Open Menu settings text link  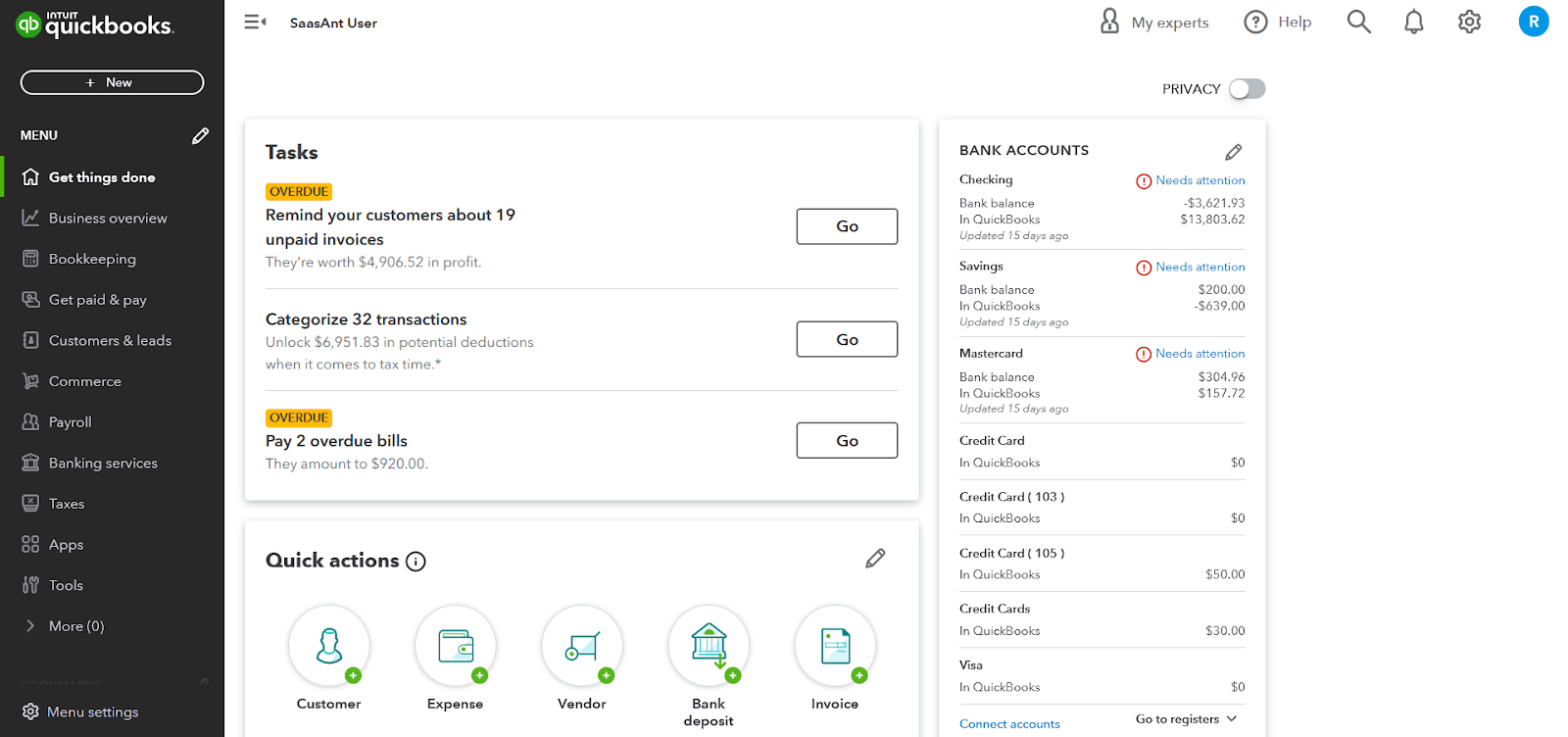[x=93, y=712]
